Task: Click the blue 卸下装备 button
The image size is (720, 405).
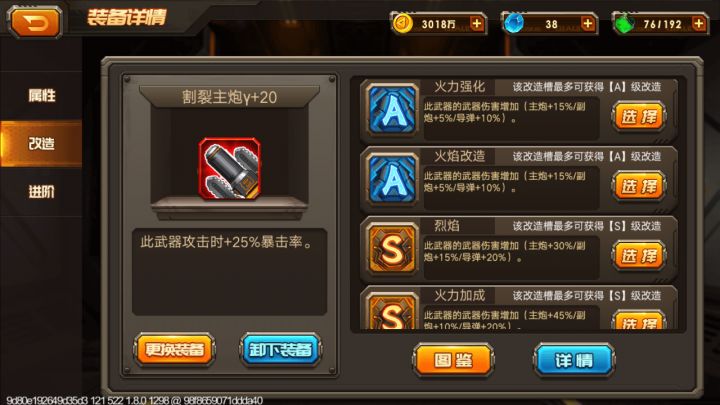Action: pos(280,349)
